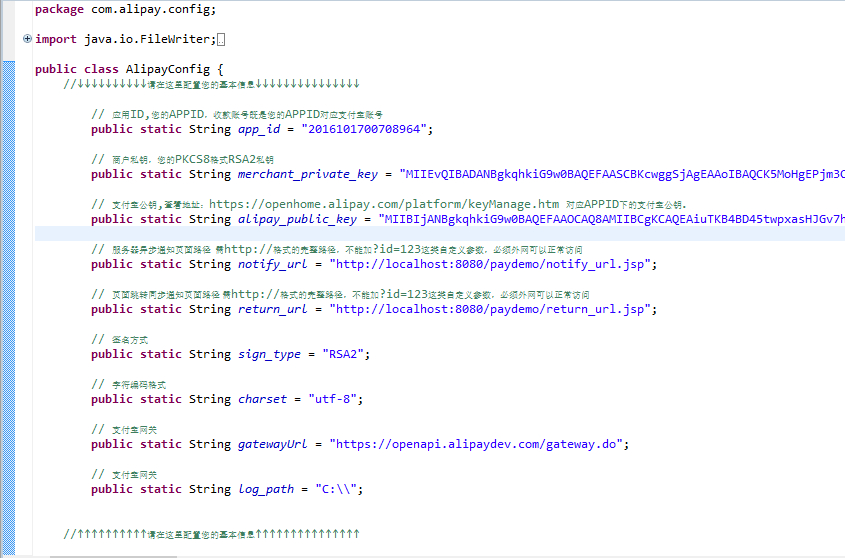845x558 pixels.
Task: Click the comment line above app_id mentioning APPID
Action: pyautogui.click(x=237, y=114)
